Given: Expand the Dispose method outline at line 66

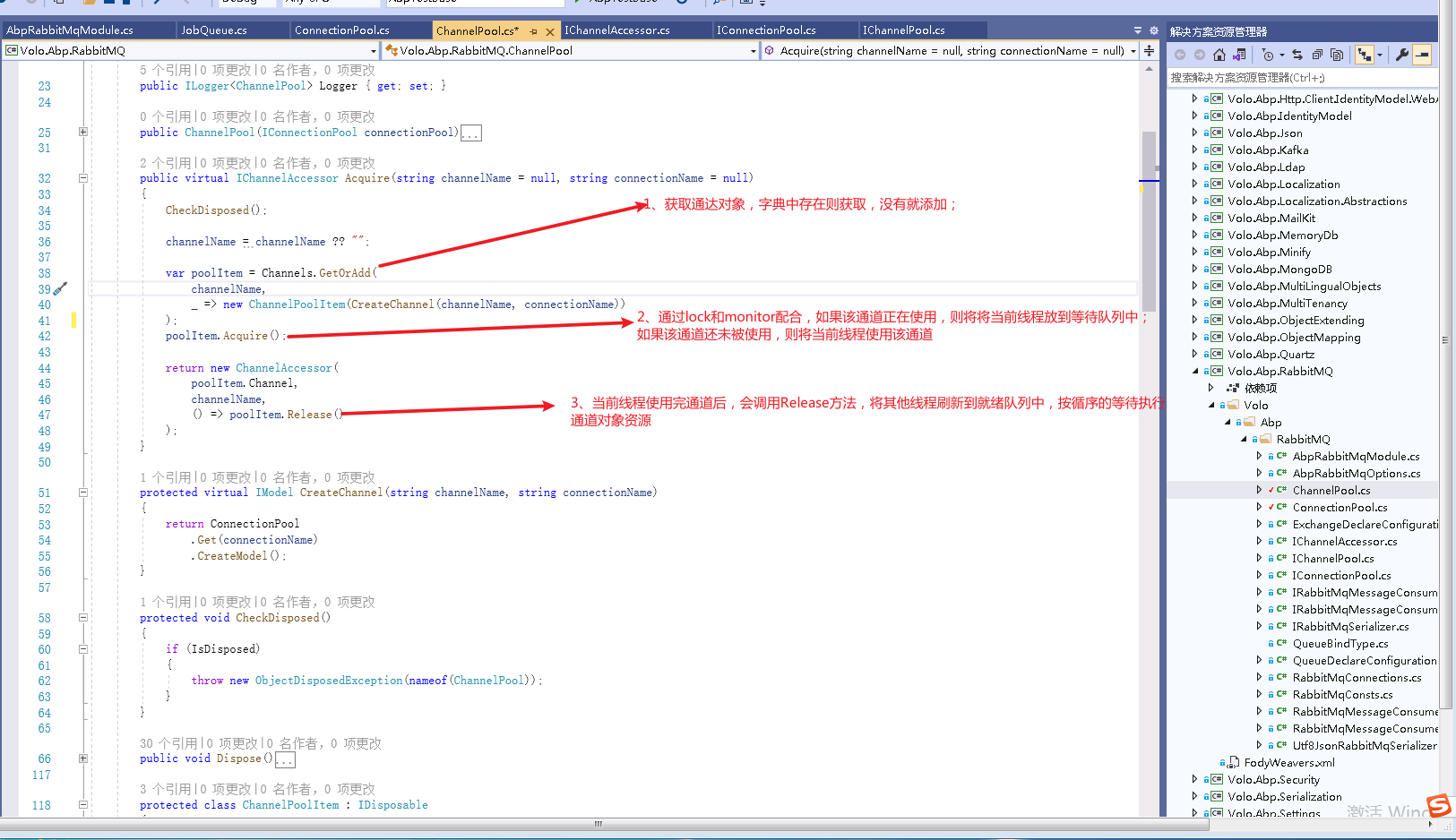Looking at the screenshot, I should point(83,759).
